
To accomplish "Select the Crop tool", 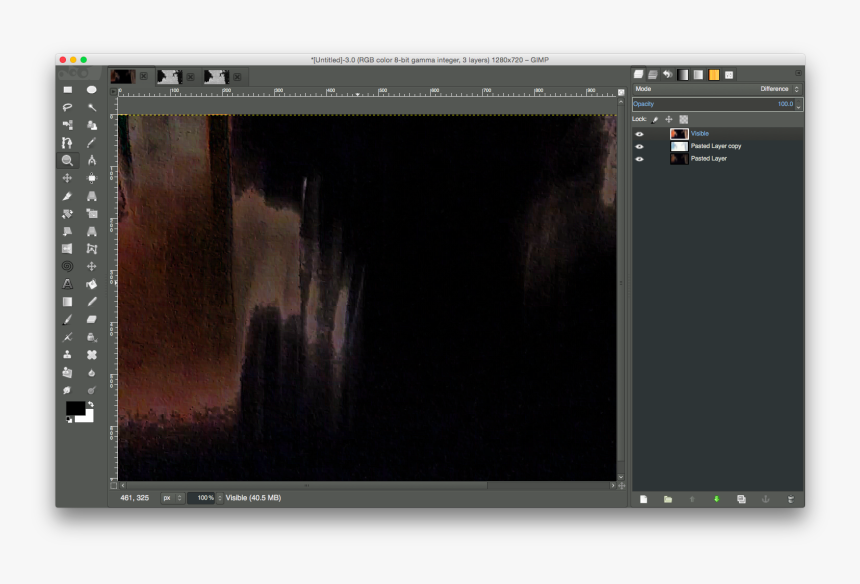I will click(x=67, y=196).
